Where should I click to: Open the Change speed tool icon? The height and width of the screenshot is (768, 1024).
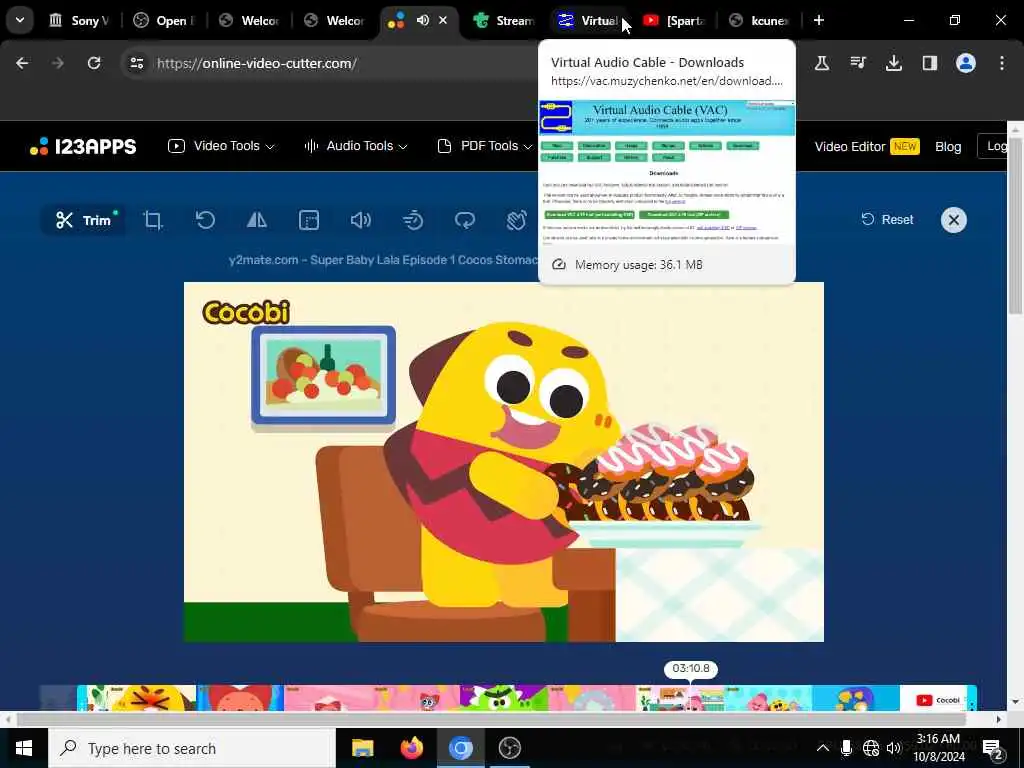[413, 220]
